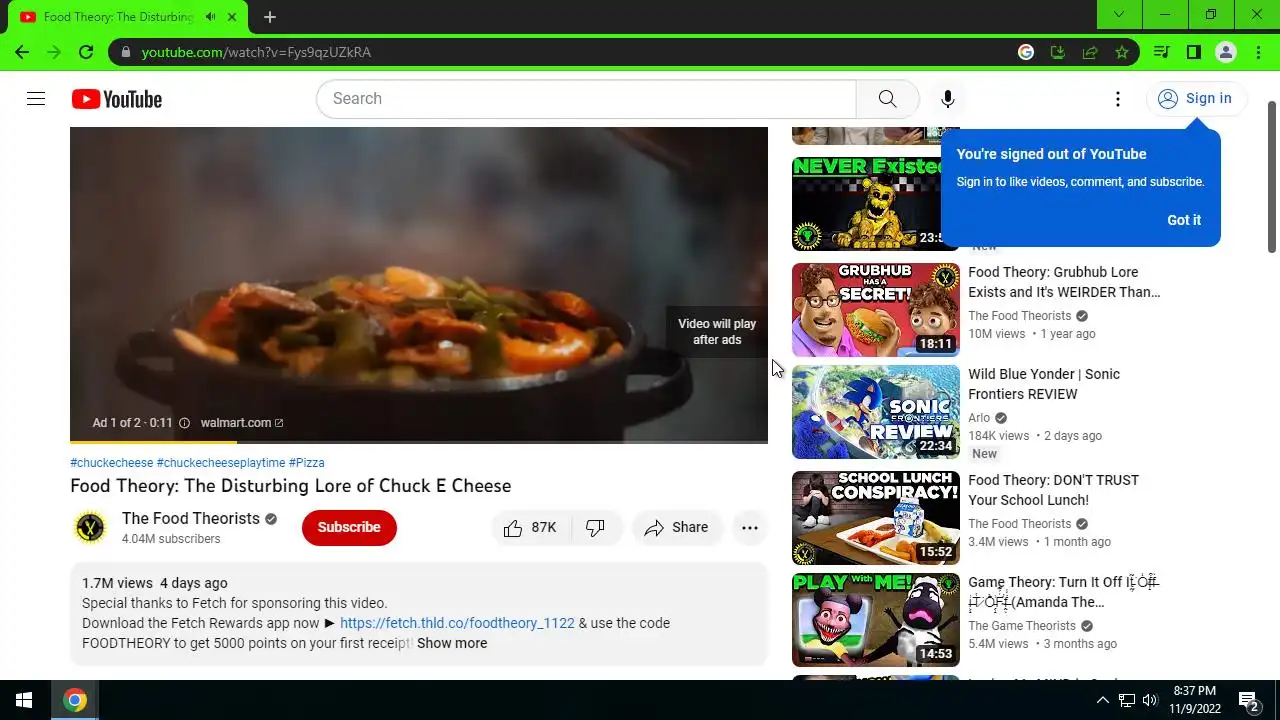
Task: Like the video with the 87K thumbs-up
Action: (530, 528)
